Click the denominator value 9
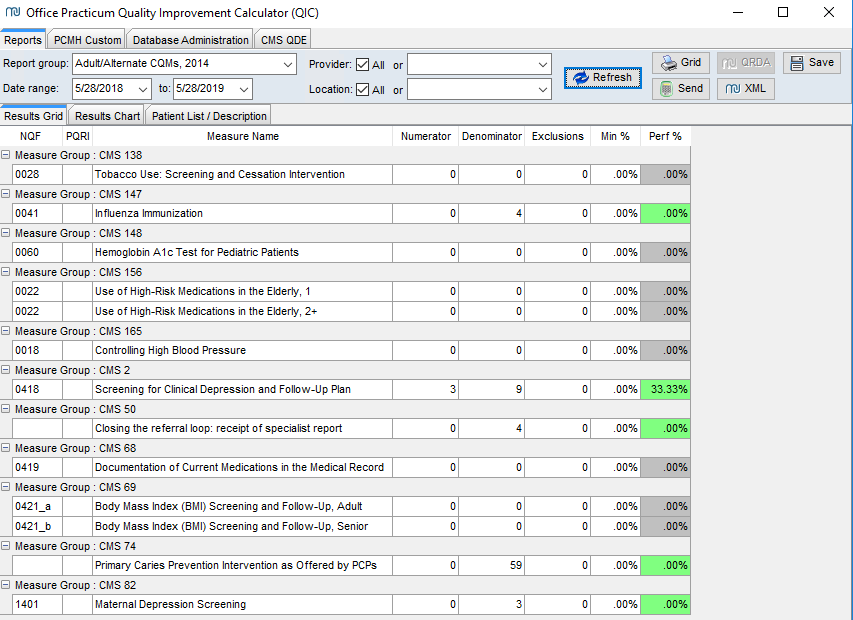Image resolution: width=853 pixels, height=620 pixels. coord(492,389)
